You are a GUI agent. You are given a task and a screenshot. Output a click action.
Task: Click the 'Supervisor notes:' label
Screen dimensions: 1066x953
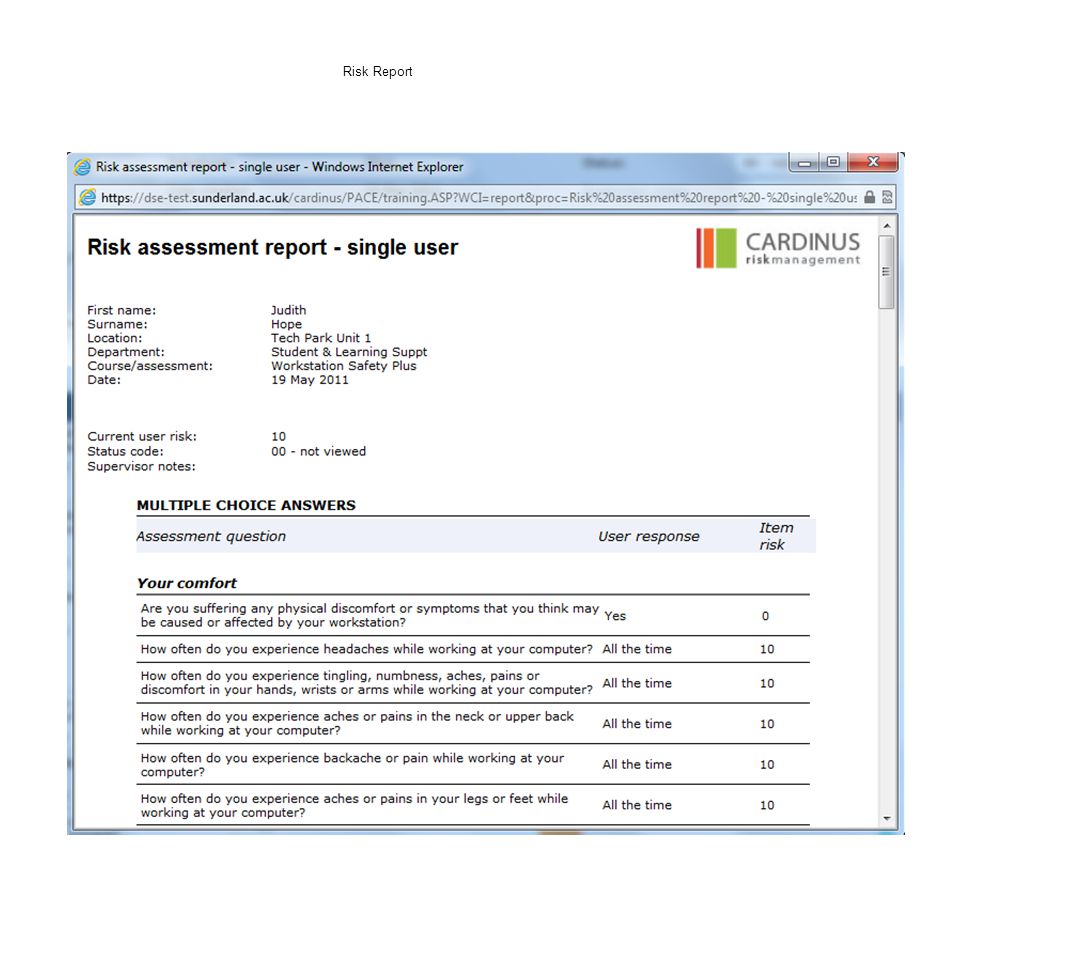click(141, 466)
